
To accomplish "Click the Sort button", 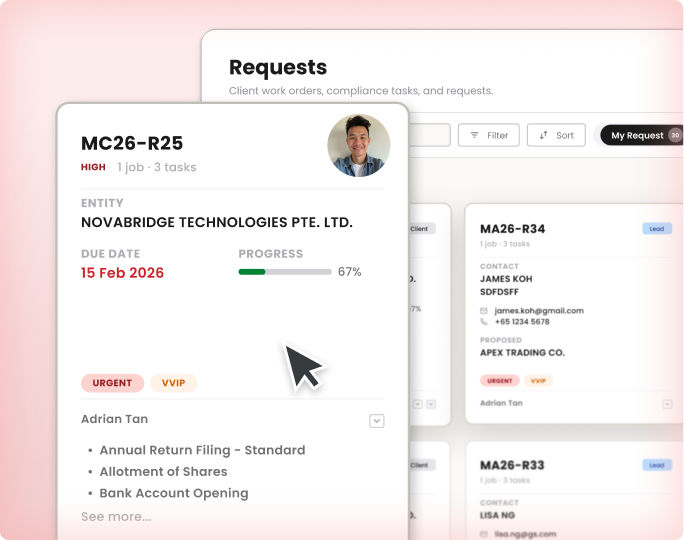I will pos(556,135).
